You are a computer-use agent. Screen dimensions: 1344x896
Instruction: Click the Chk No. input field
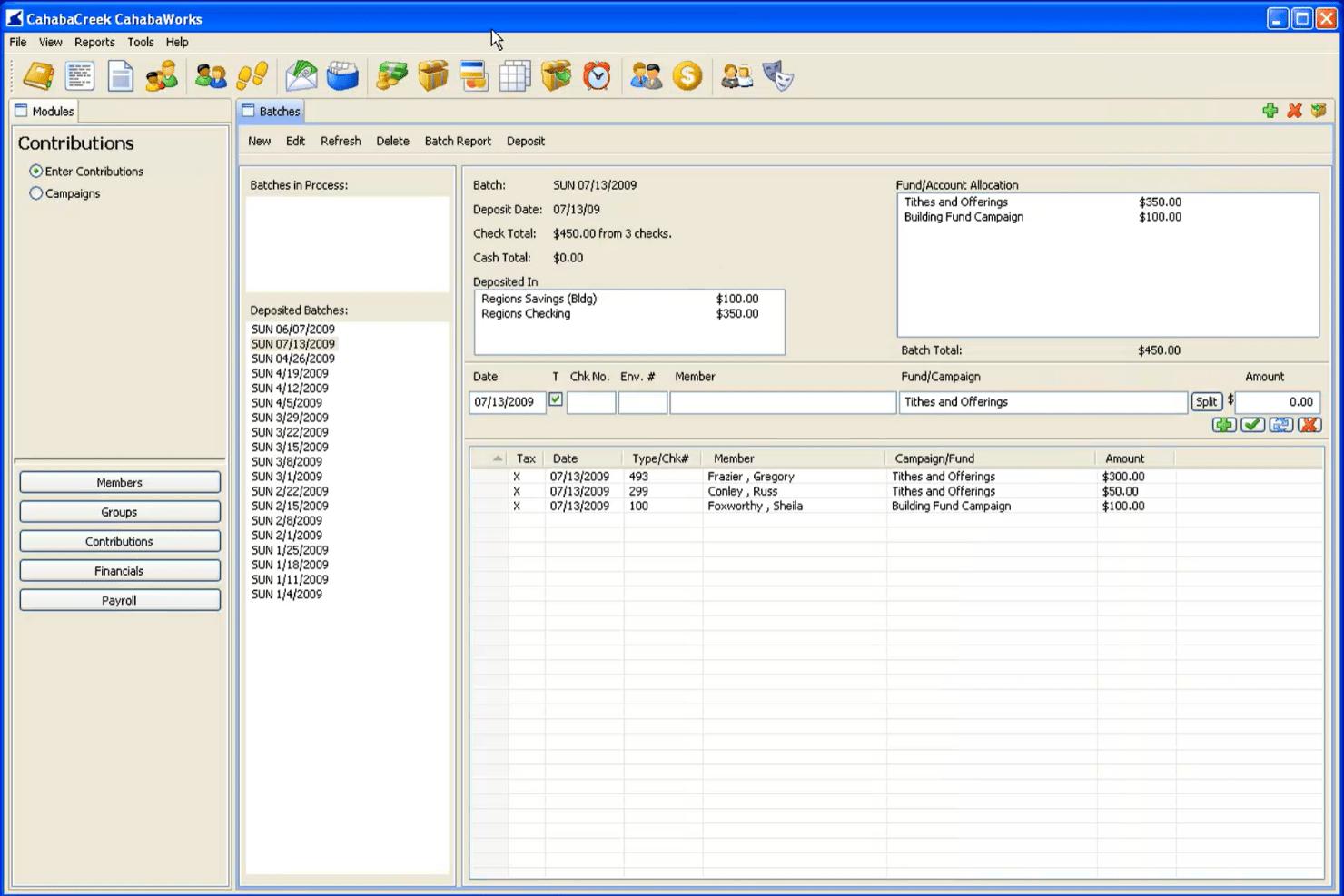click(x=591, y=402)
